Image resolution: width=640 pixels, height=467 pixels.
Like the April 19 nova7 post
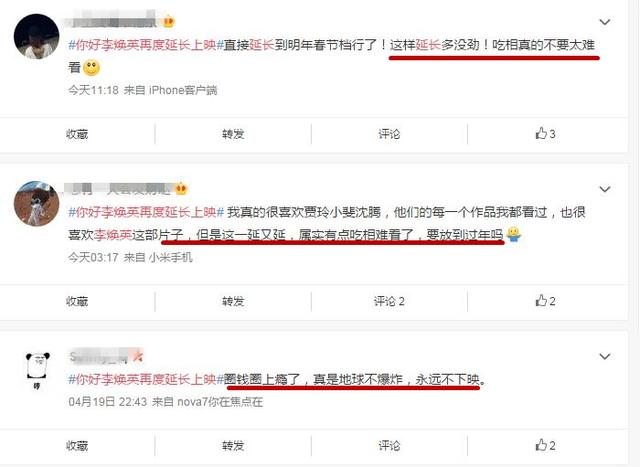(545, 445)
